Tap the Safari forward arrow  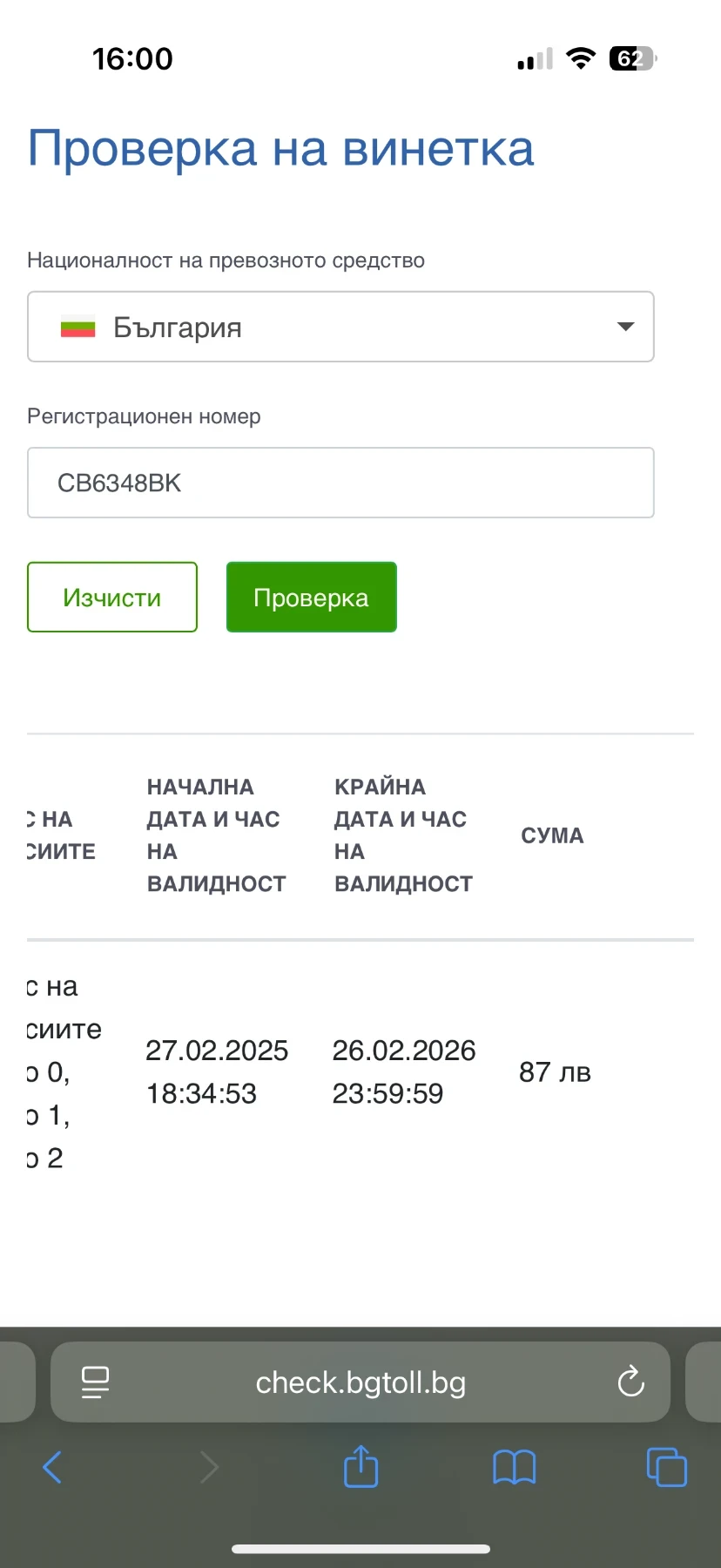[x=209, y=1467]
